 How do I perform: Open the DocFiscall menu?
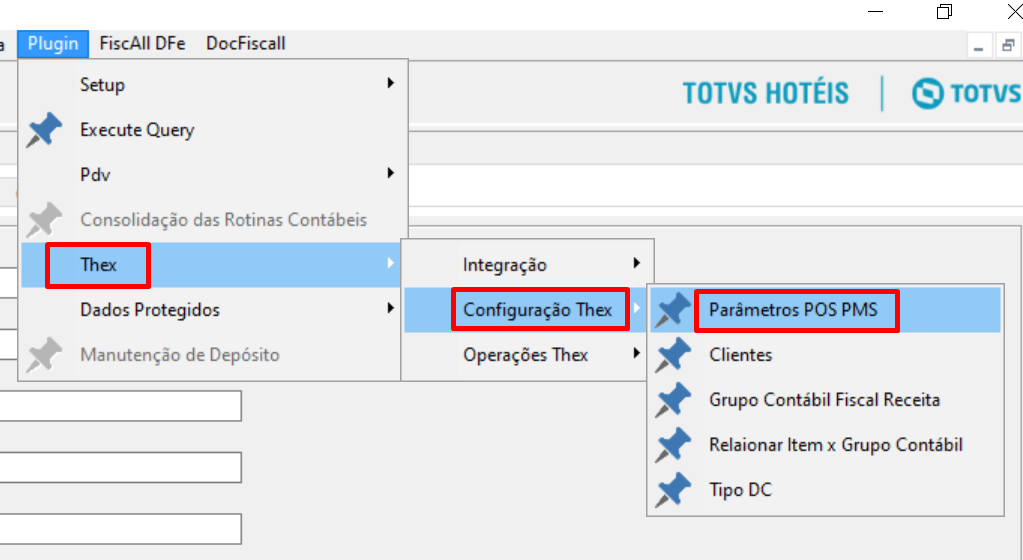coord(245,44)
